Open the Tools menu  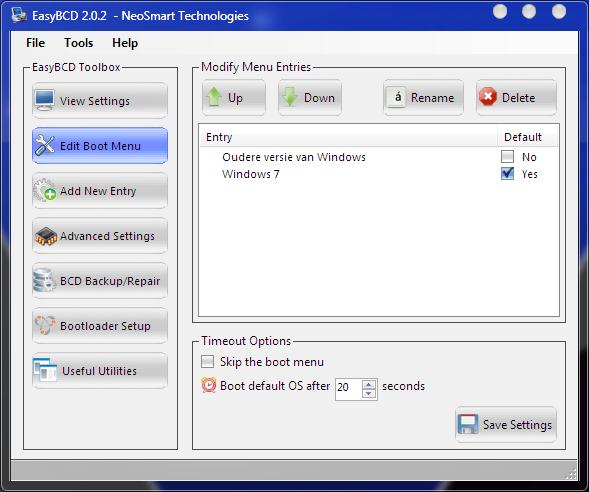coord(79,43)
